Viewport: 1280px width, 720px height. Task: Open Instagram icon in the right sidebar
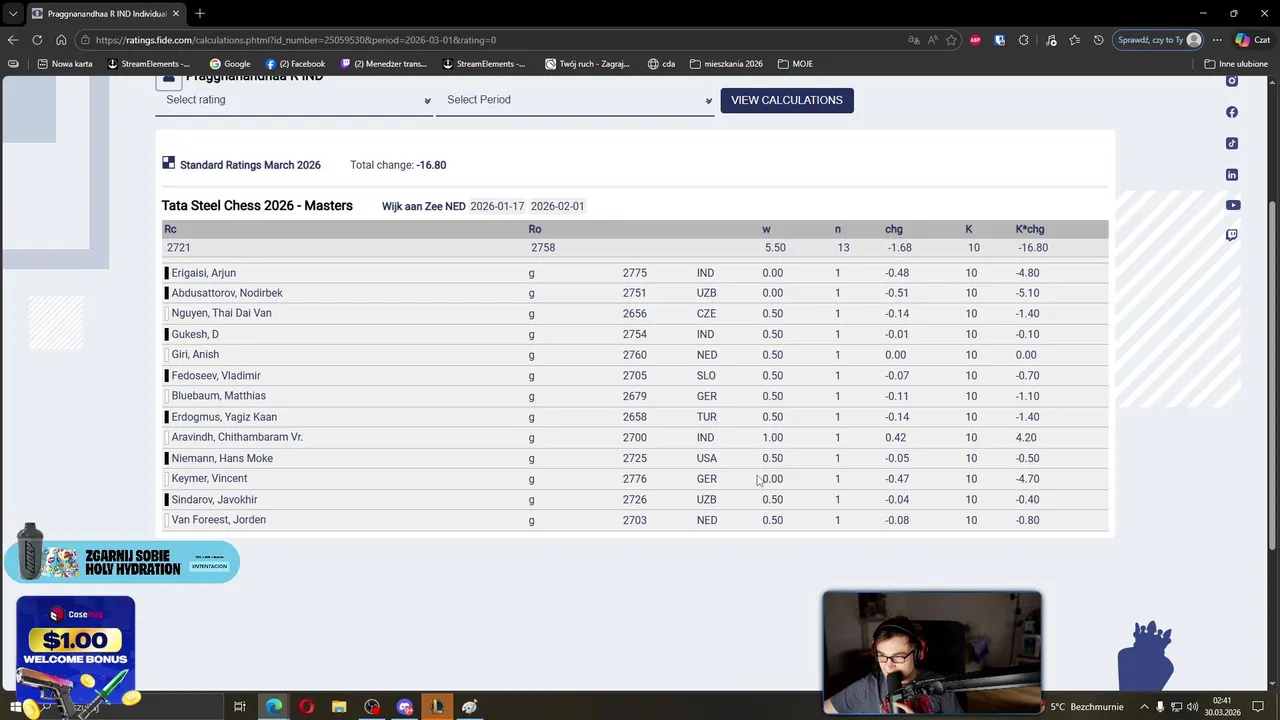point(1232,81)
